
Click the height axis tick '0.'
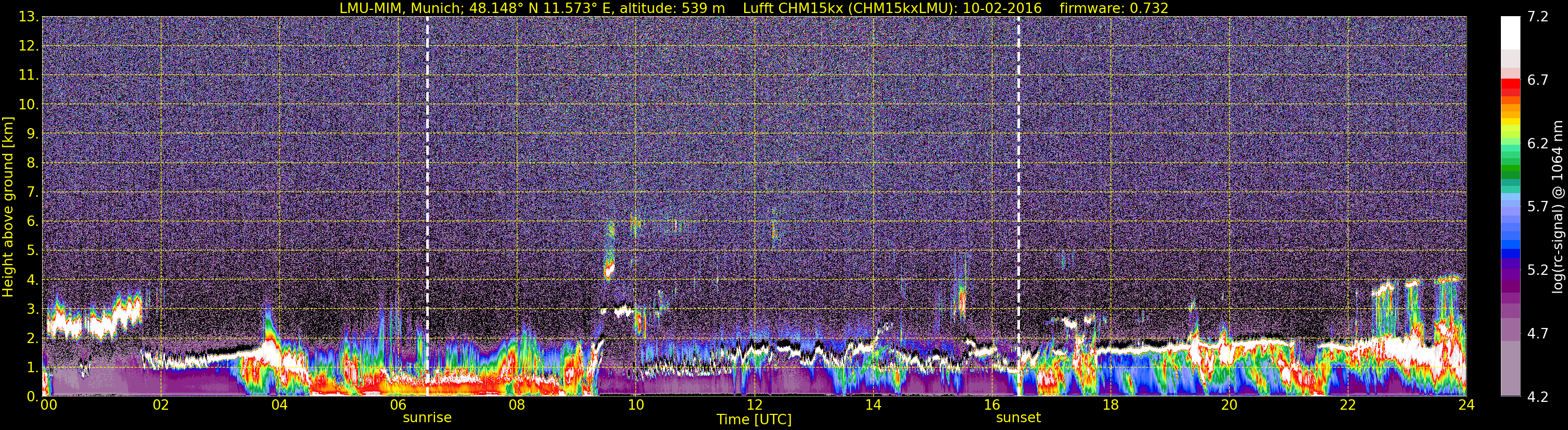[x=33, y=396]
